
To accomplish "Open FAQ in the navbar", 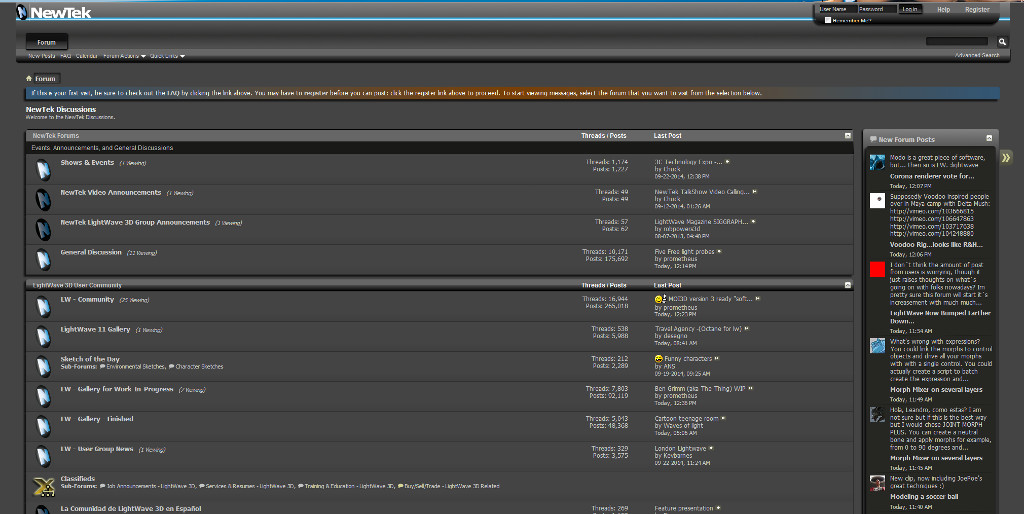I will coord(66,56).
